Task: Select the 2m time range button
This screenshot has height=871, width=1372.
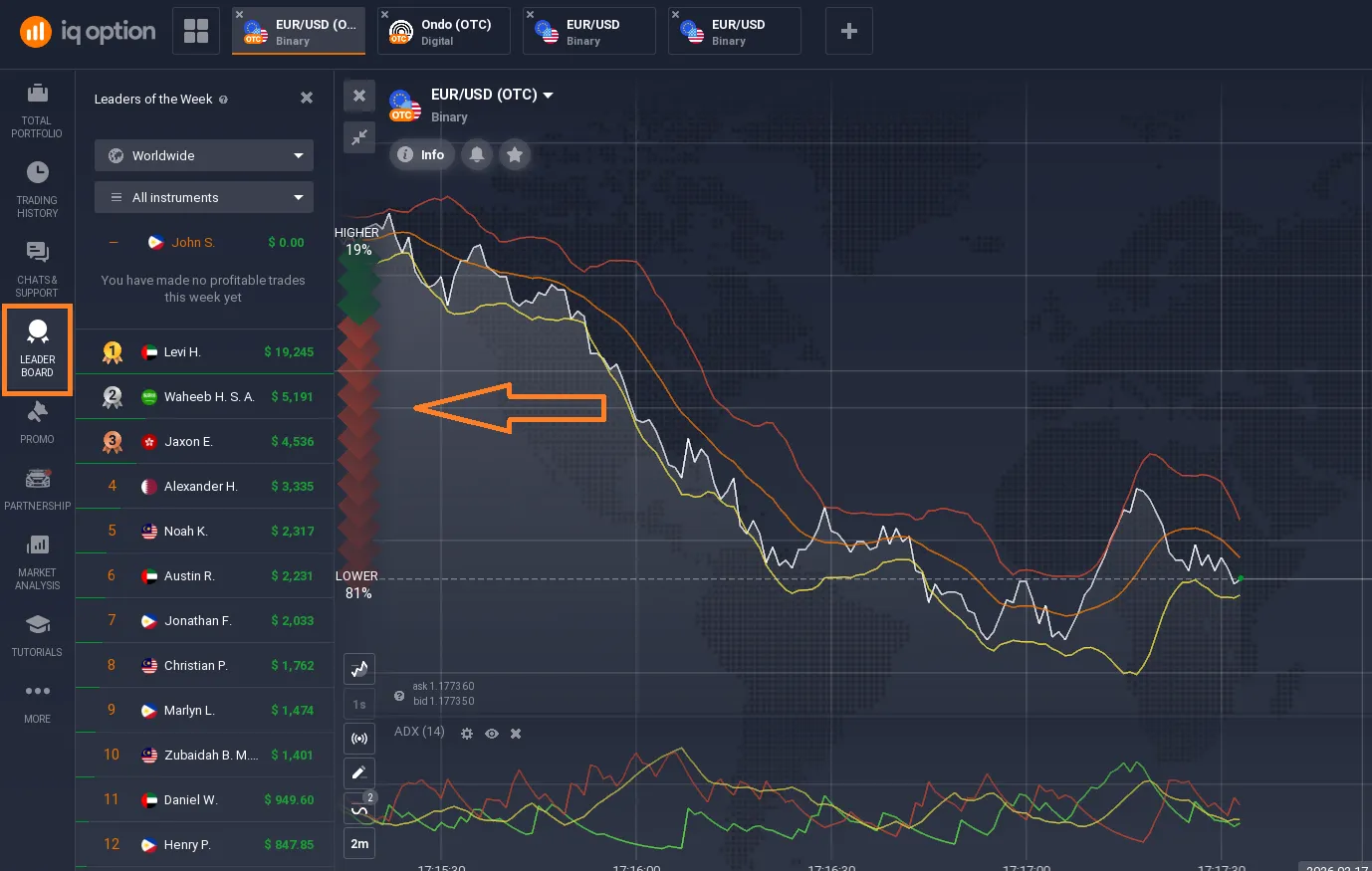Action: (x=359, y=843)
